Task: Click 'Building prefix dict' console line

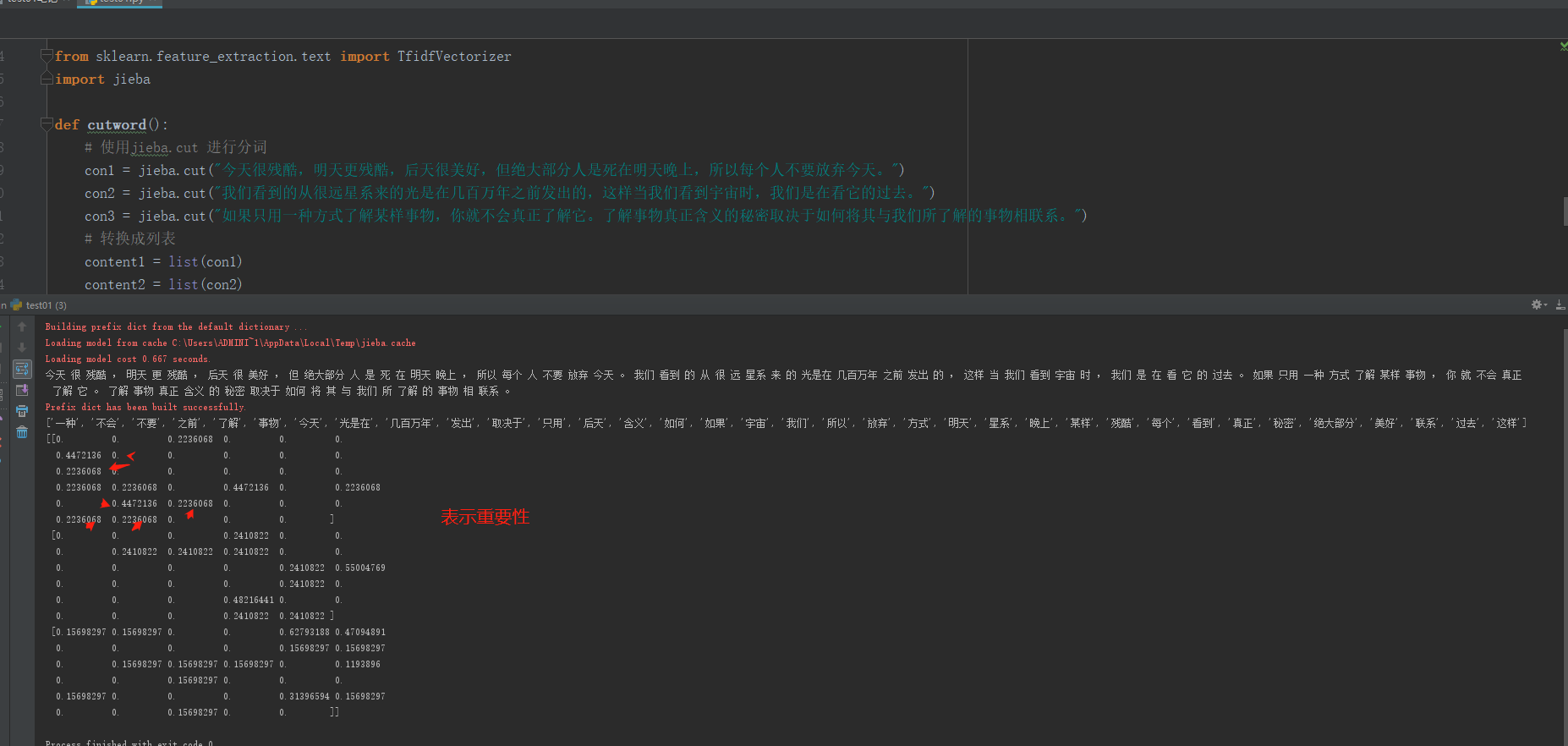Action: point(177,326)
